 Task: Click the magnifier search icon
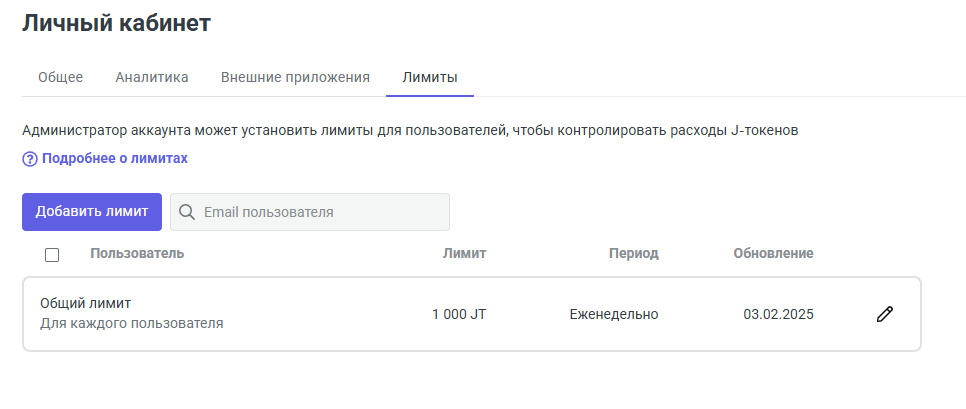[186, 212]
